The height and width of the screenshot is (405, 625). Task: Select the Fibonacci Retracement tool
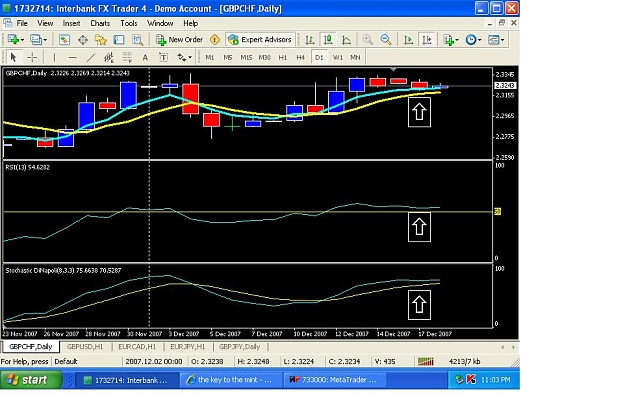coord(127,57)
